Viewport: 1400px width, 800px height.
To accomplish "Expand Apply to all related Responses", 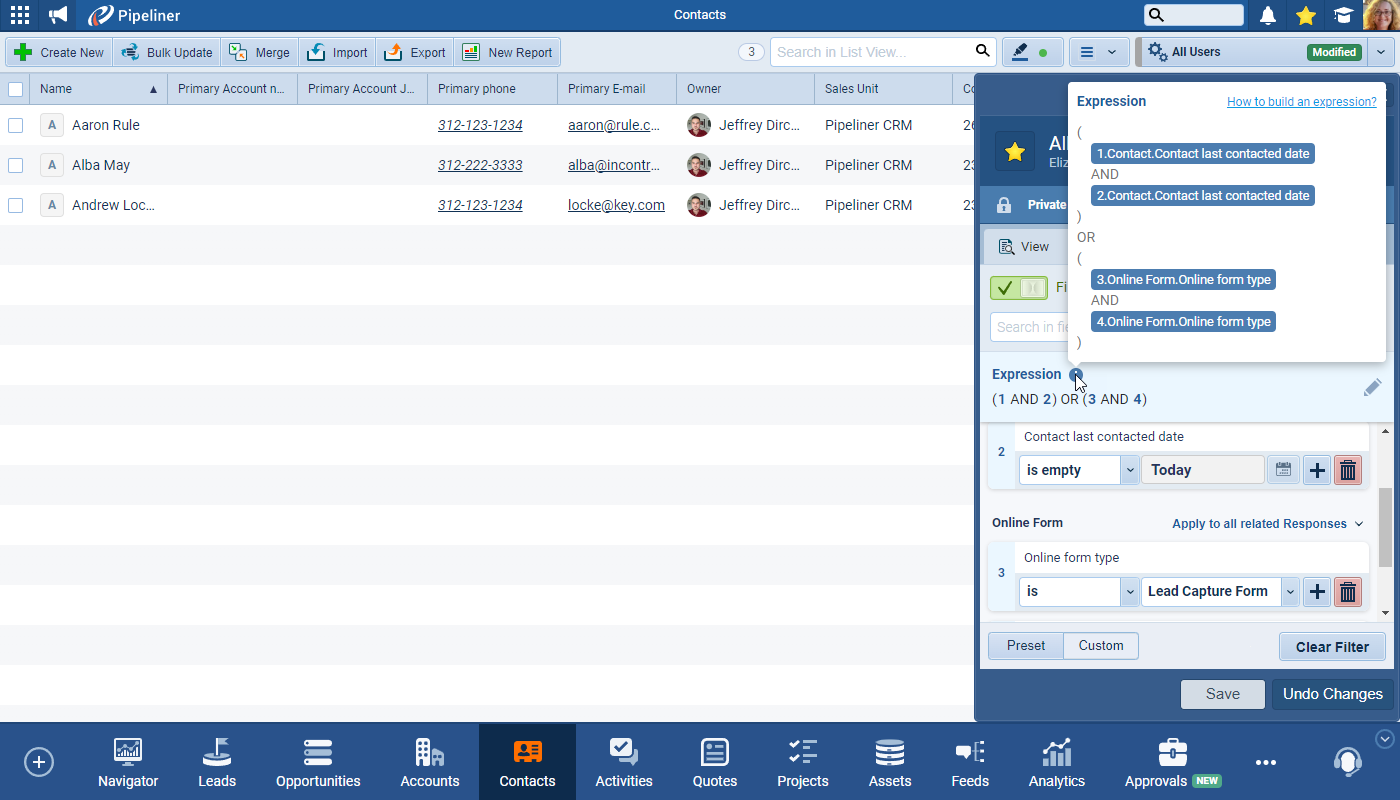I will 1267,523.
